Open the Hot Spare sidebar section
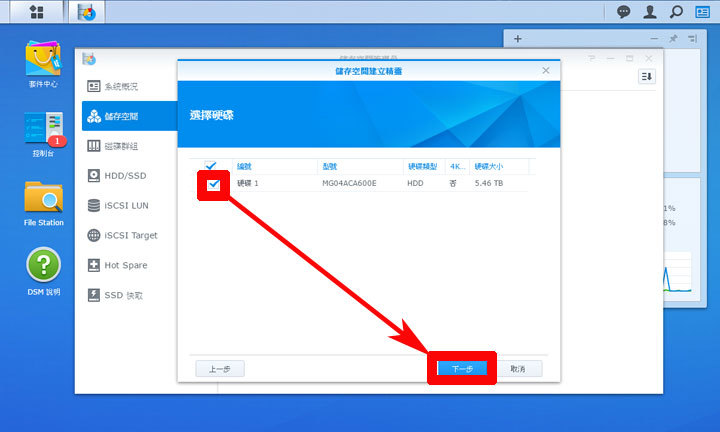720x432 pixels. [129, 265]
